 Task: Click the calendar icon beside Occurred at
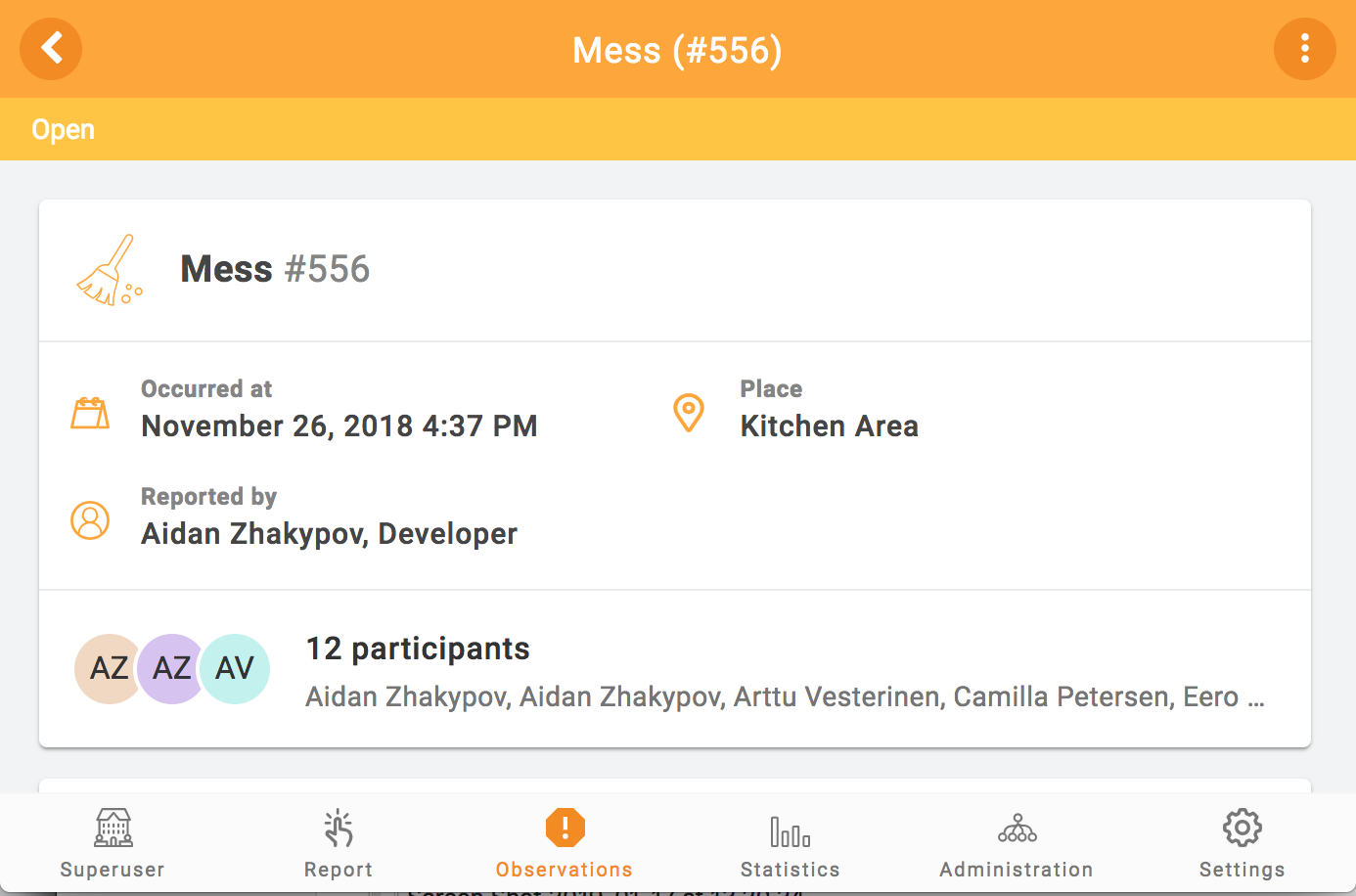point(90,413)
